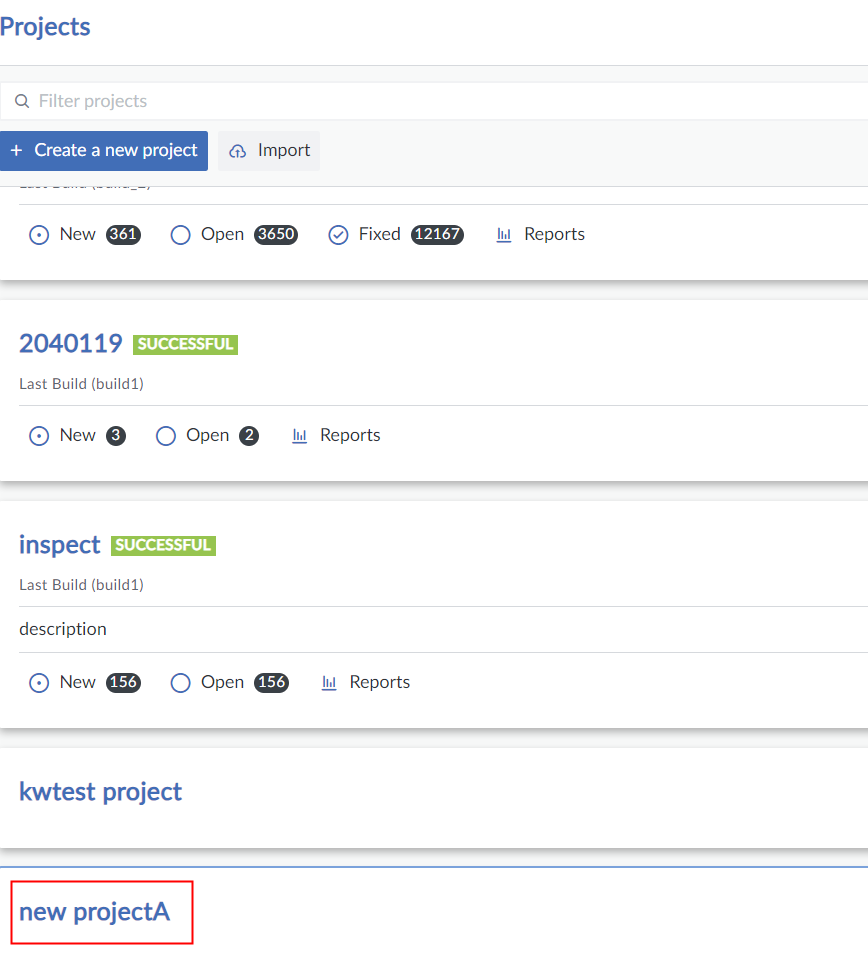This screenshot has width=868, height=965.
Task: Select the new projectA project title
Action: pyautogui.click(x=95, y=912)
